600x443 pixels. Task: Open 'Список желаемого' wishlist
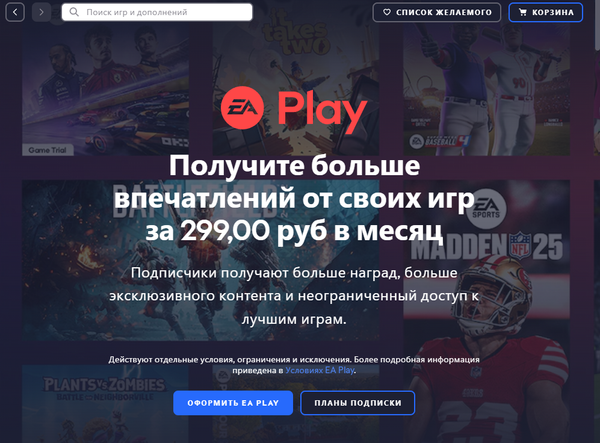[x=437, y=12]
